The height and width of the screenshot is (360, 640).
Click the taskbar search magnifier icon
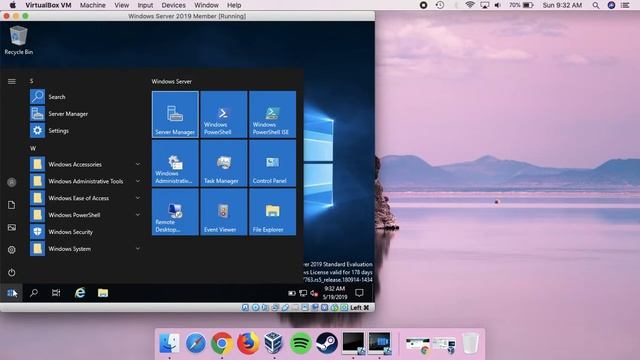tap(34, 293)
